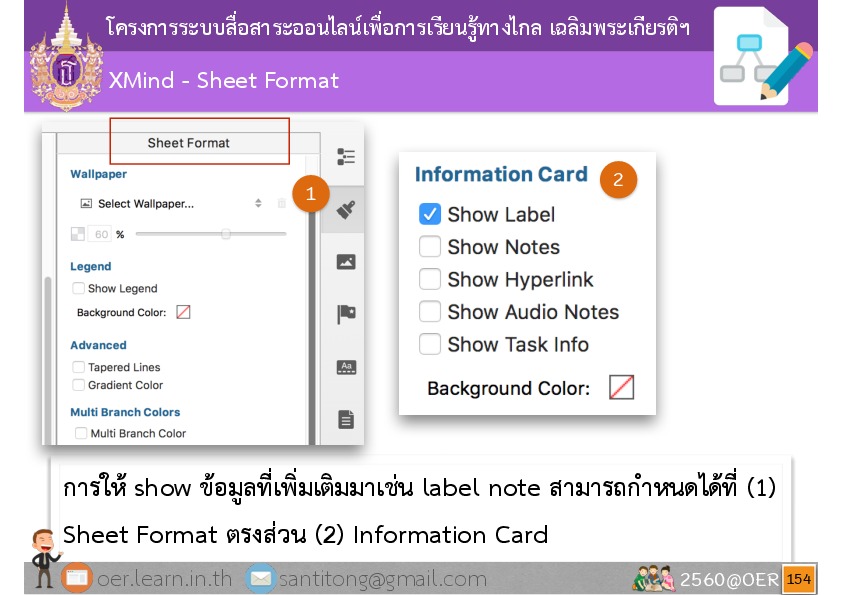Open the Select Wallpaper dropdown

(x=170, y=204)
